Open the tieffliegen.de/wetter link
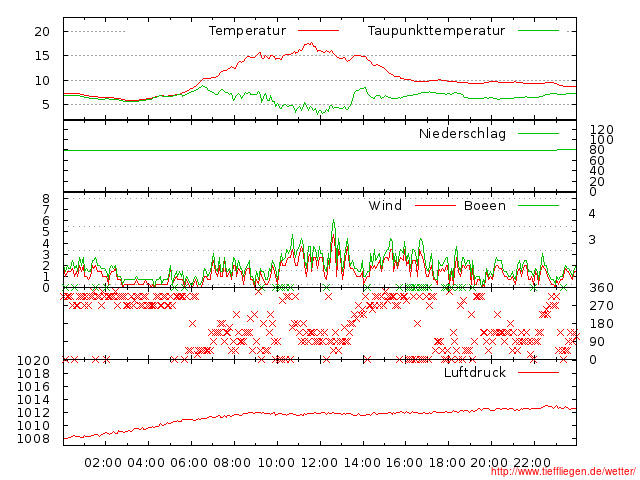640x480 pixels. tap(563, 471)
